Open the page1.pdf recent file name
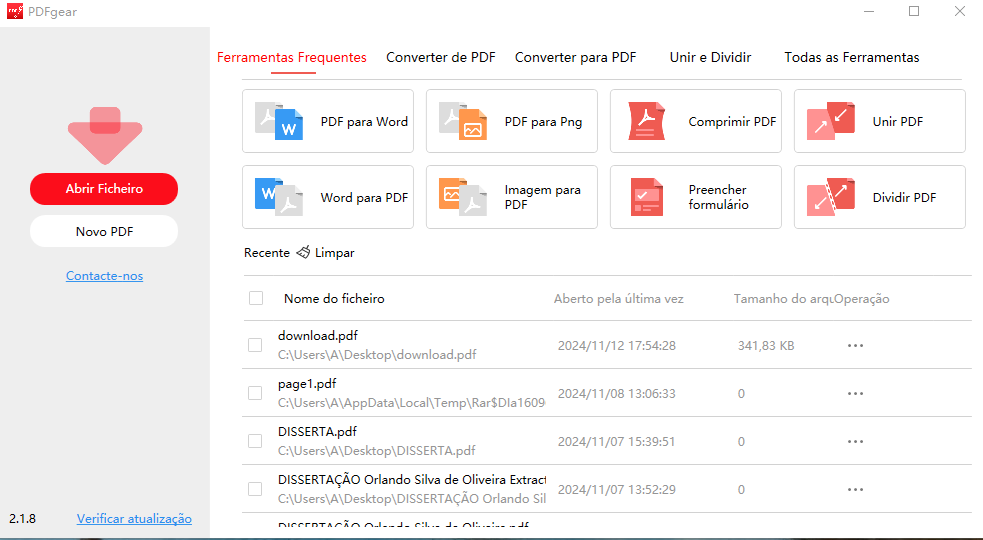Screen dimensions: 983x540 pyautogui.click(x=307, y=383)
